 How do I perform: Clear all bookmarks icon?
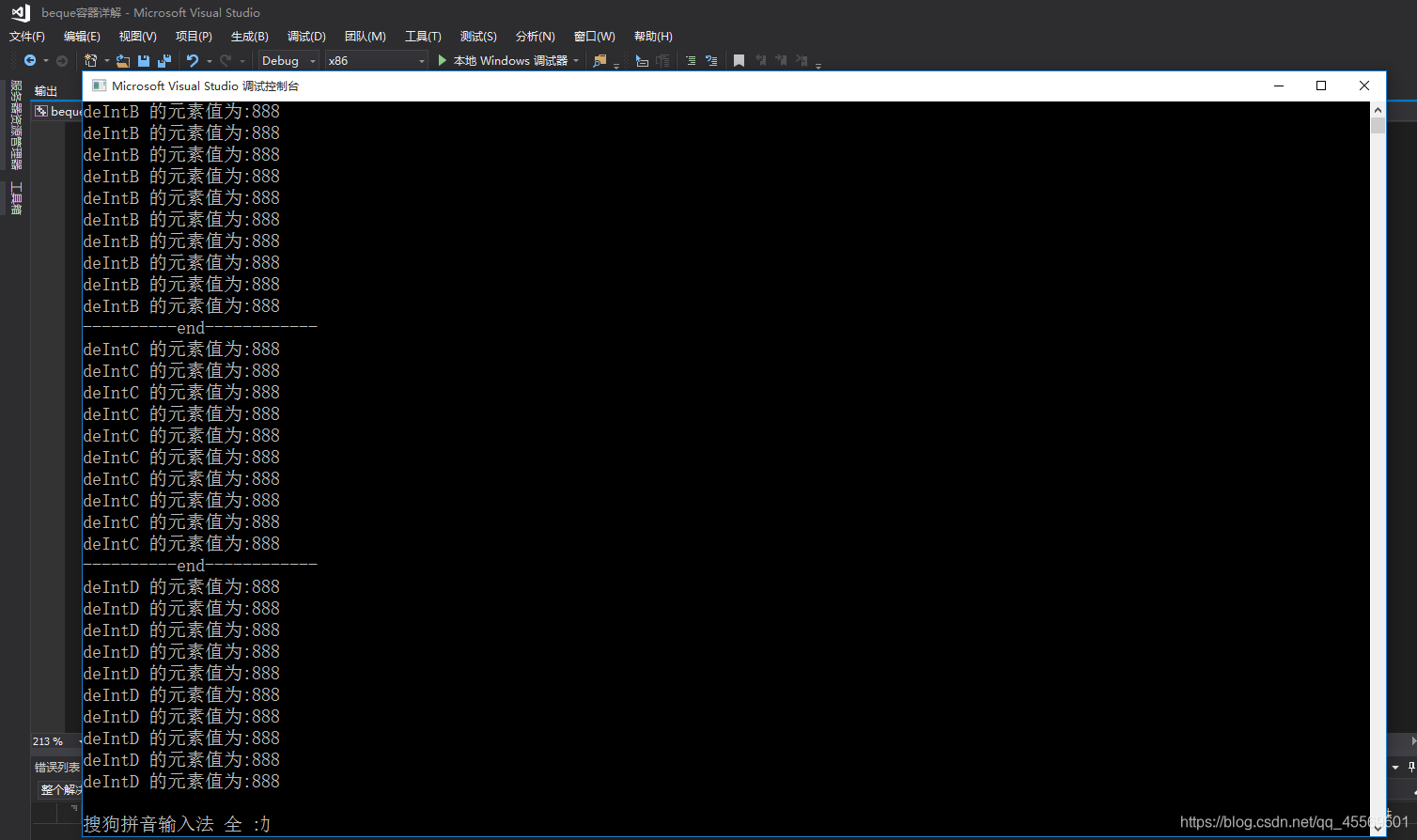pyautogui.click(x=802, y=61)
